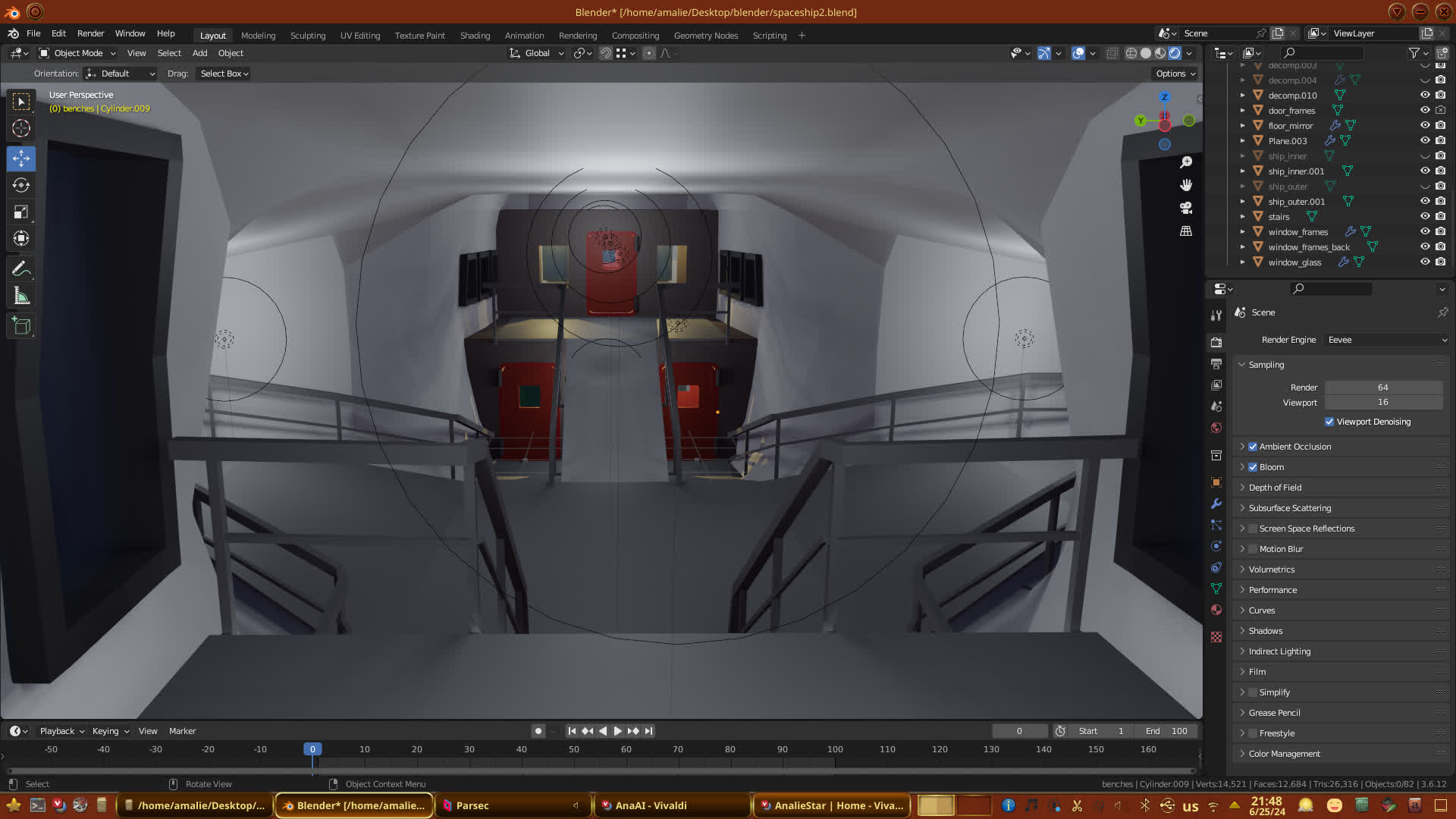
Task: Disable the Bloom checkbox
Action: click(1253, 467)
